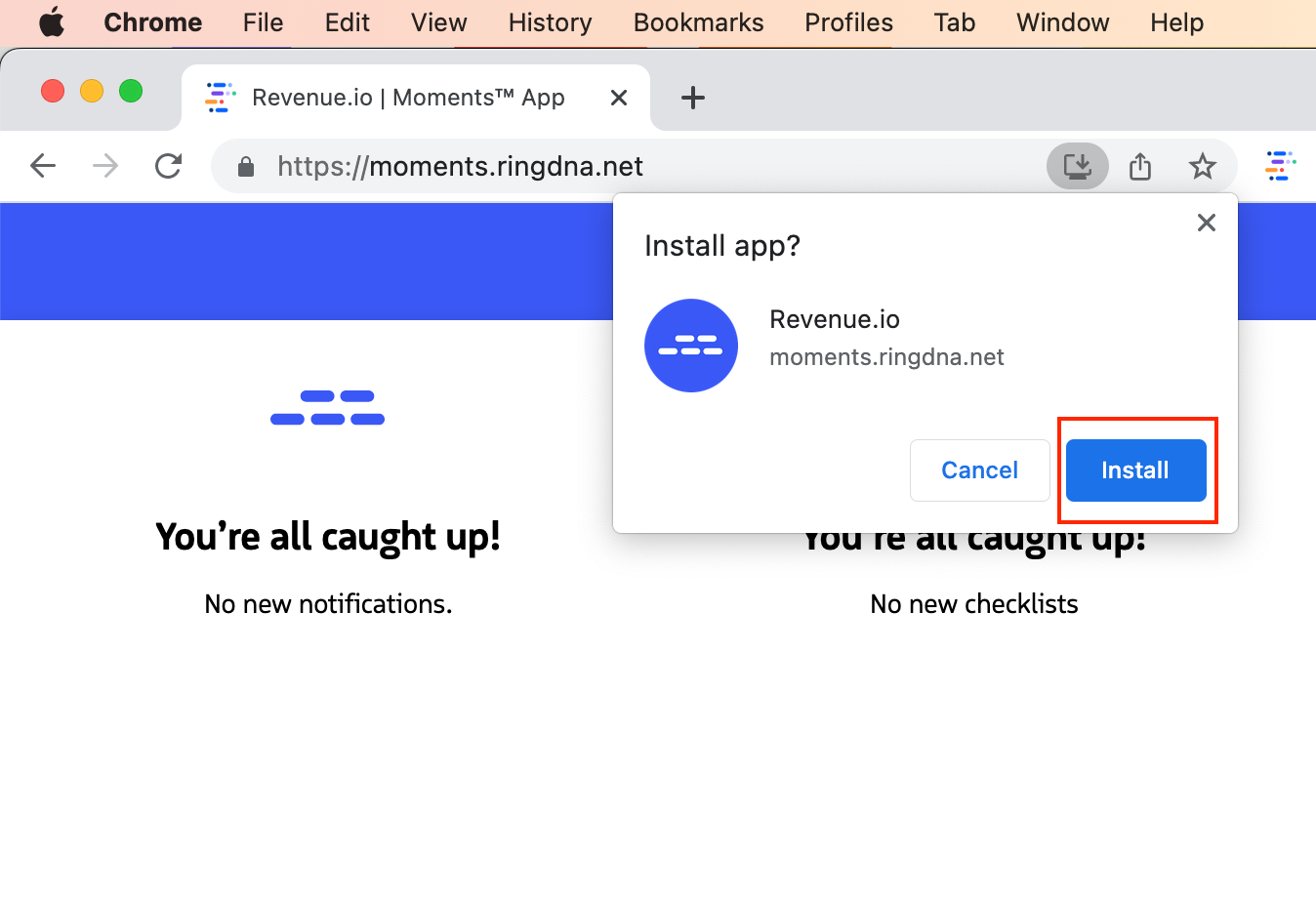The image size is (1316, 898).
Task: Go forward with the forward arrow
Action: [105, 166]
